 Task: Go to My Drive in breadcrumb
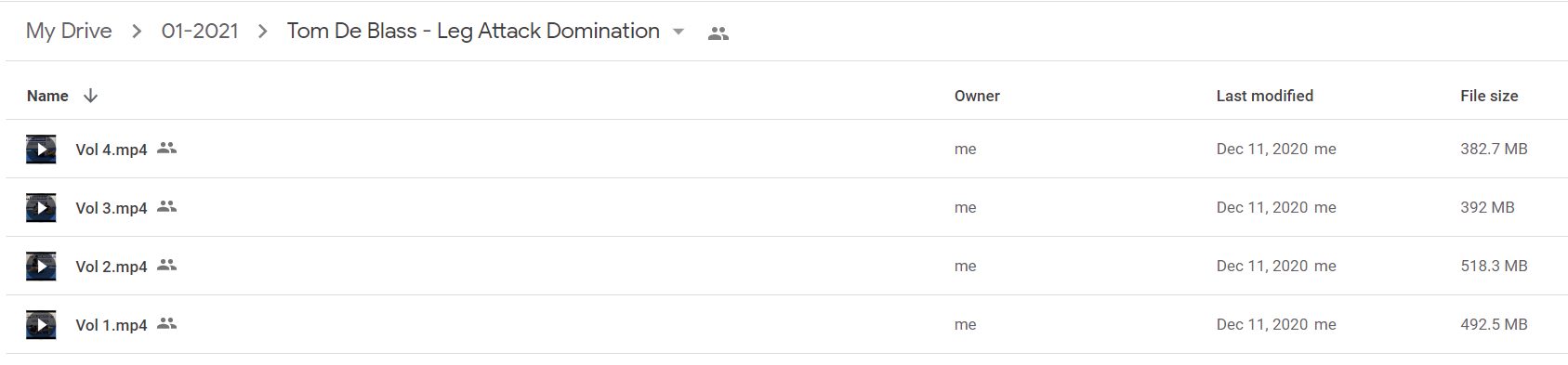[x=69, y=31]
